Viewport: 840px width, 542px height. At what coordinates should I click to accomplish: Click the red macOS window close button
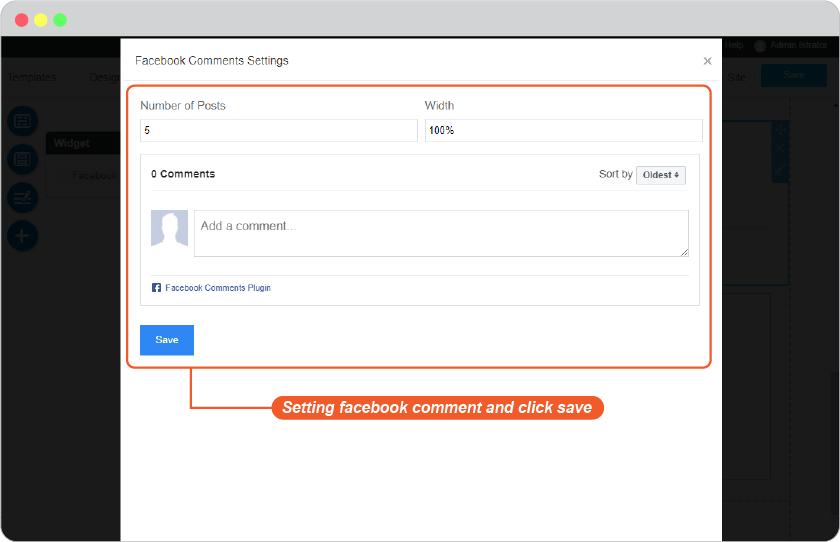click(21, 20)
